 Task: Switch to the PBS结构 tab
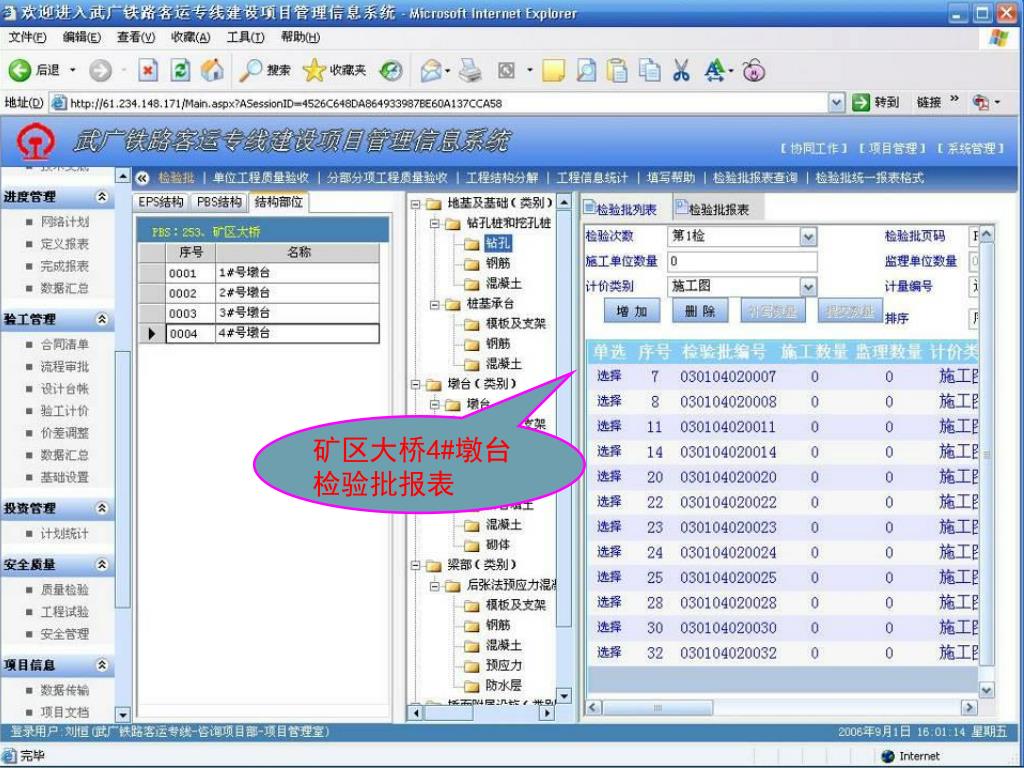pyautogui.click(x=219, y=202)
